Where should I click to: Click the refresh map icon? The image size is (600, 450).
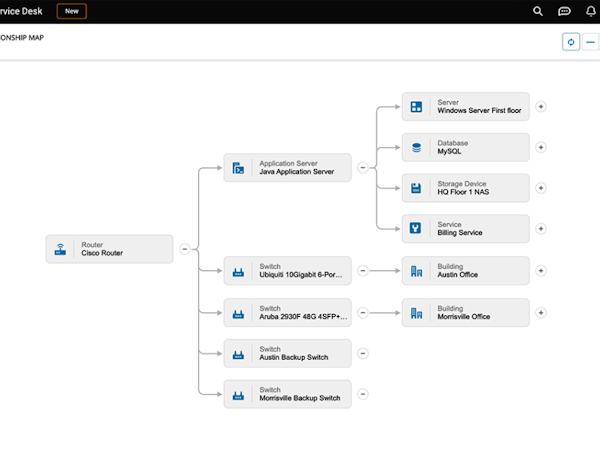pos(571,42)
